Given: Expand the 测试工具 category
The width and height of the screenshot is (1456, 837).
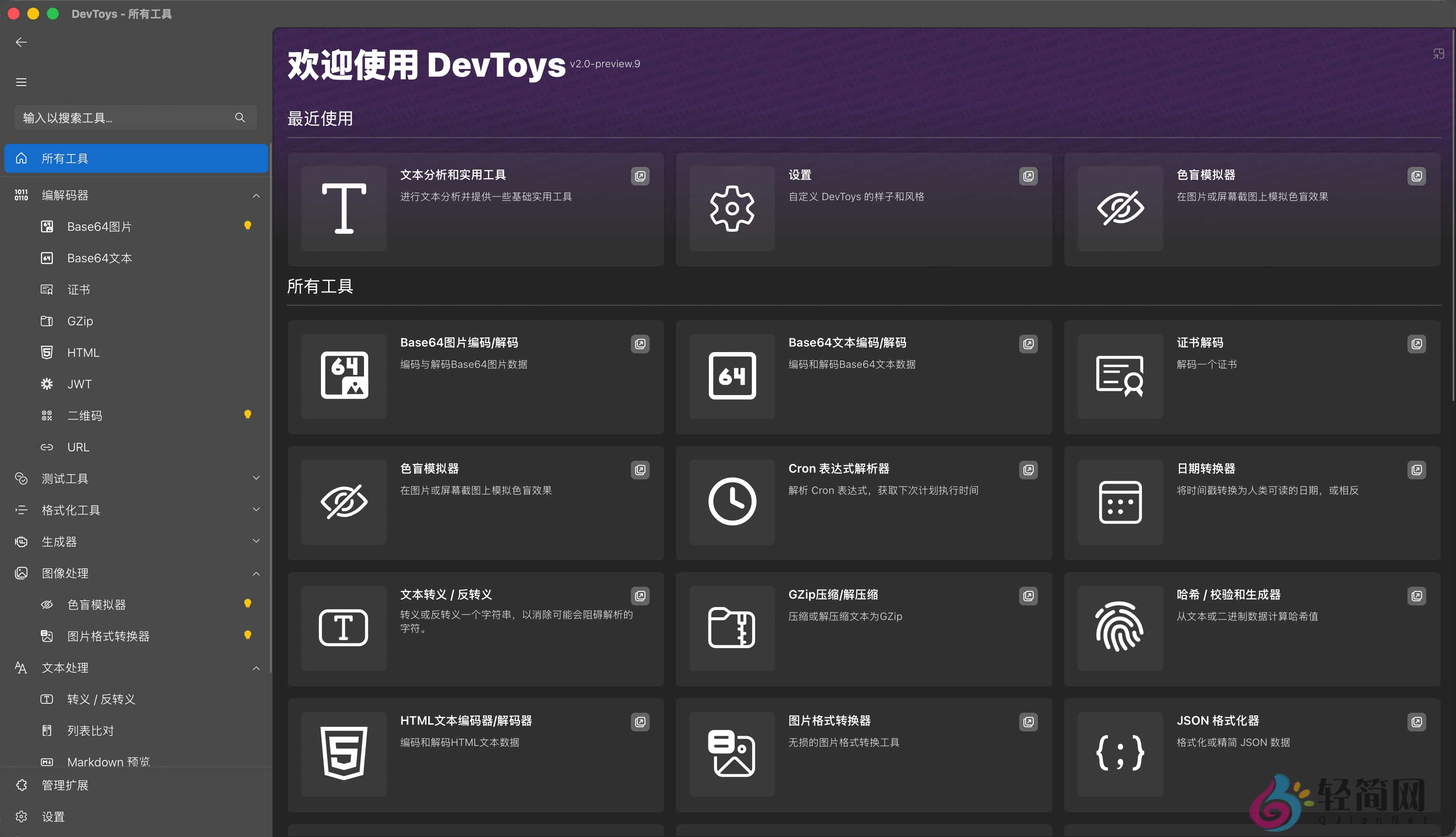Looking at the screenshot, I should 256,478.
